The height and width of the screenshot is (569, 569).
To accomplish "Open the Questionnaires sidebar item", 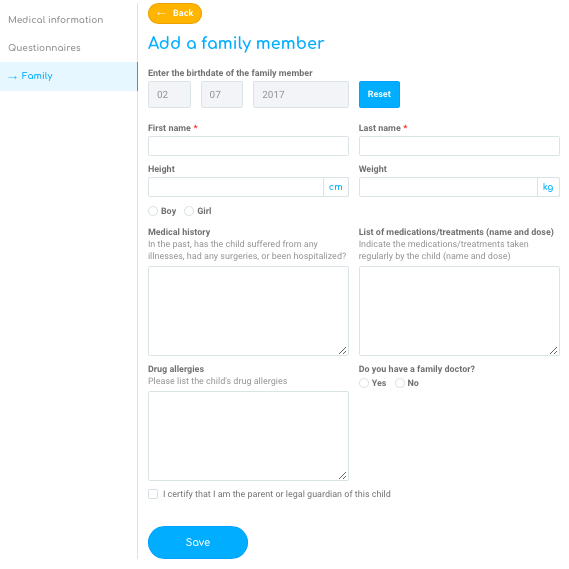I will (44, 48).
